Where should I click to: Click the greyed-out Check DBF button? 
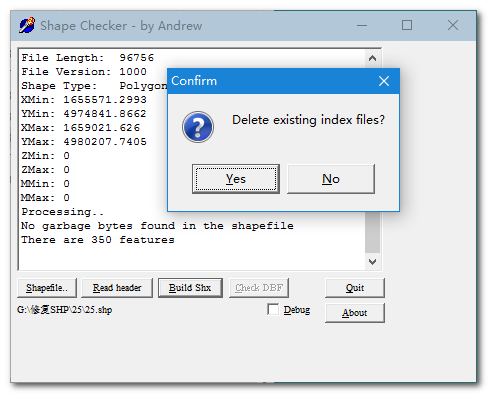(259, 288)
